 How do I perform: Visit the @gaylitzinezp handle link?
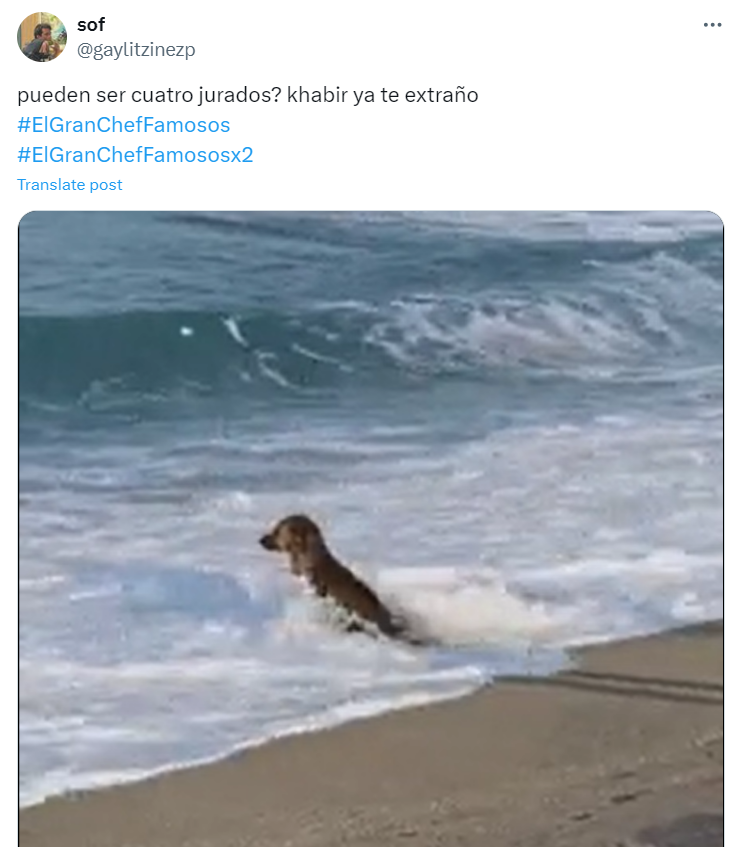136,50
